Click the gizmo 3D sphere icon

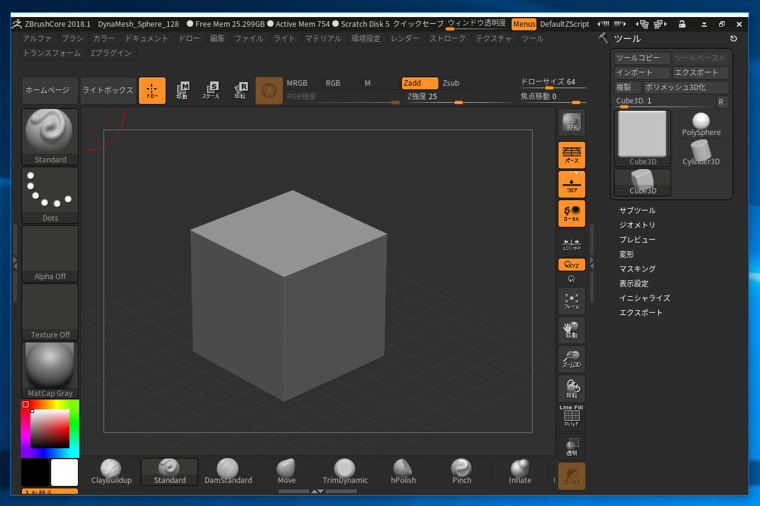pyautogui.click(x=269, y=91)
